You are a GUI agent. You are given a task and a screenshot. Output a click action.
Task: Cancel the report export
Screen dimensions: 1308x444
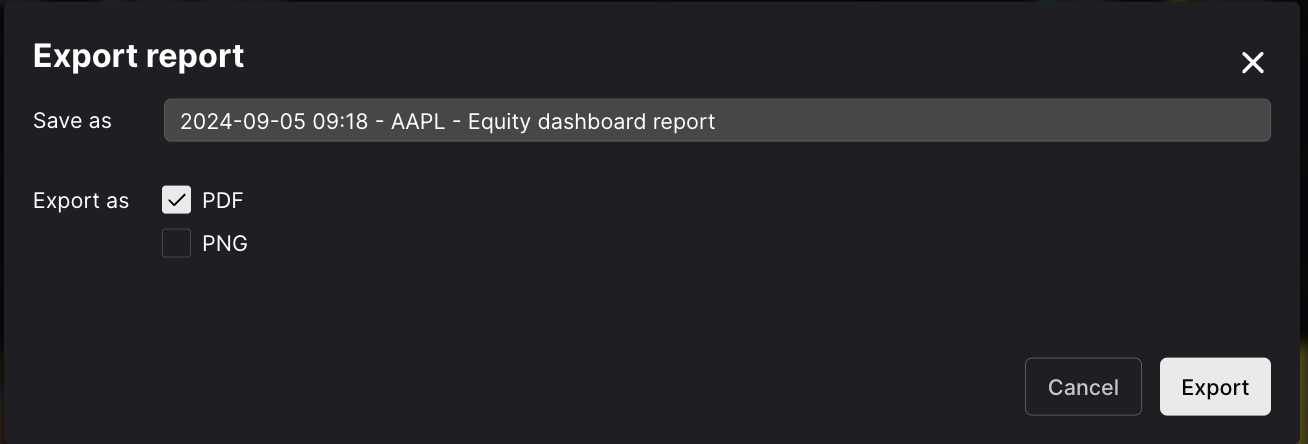click(1083, 387)
